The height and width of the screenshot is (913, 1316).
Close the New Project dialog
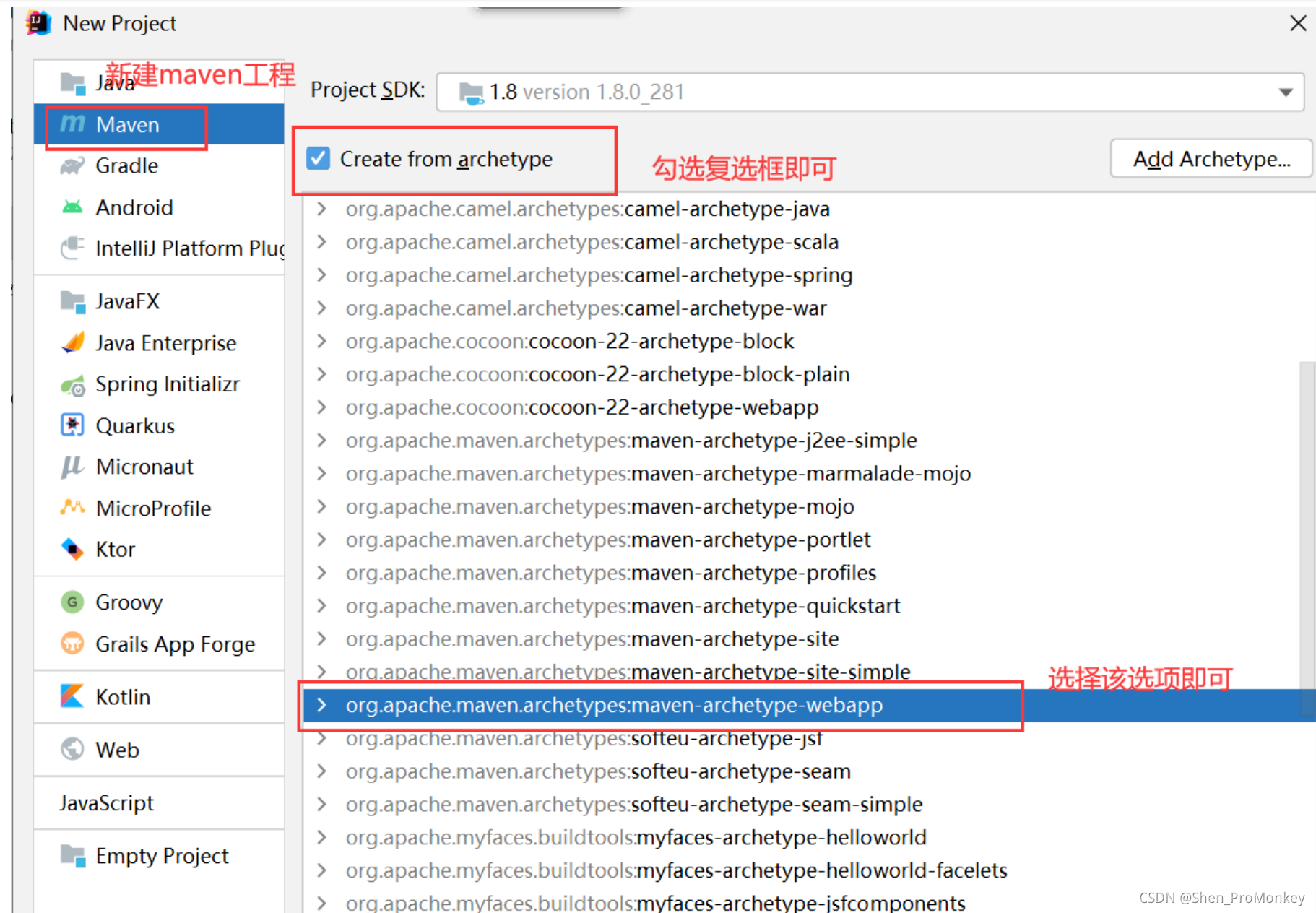click(x=1298, y=23)
